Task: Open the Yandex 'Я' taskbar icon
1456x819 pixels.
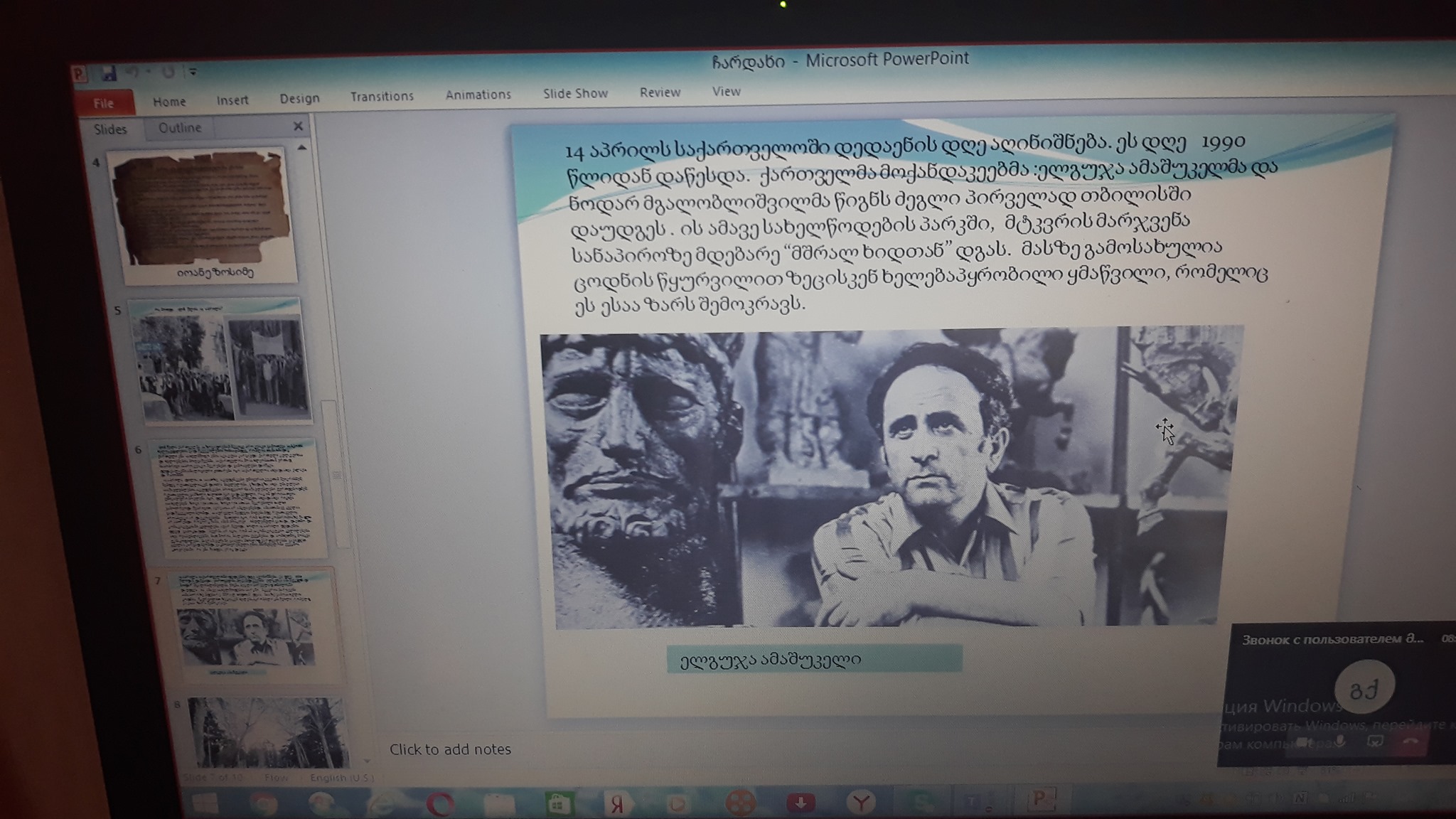Action: (617, 804)
